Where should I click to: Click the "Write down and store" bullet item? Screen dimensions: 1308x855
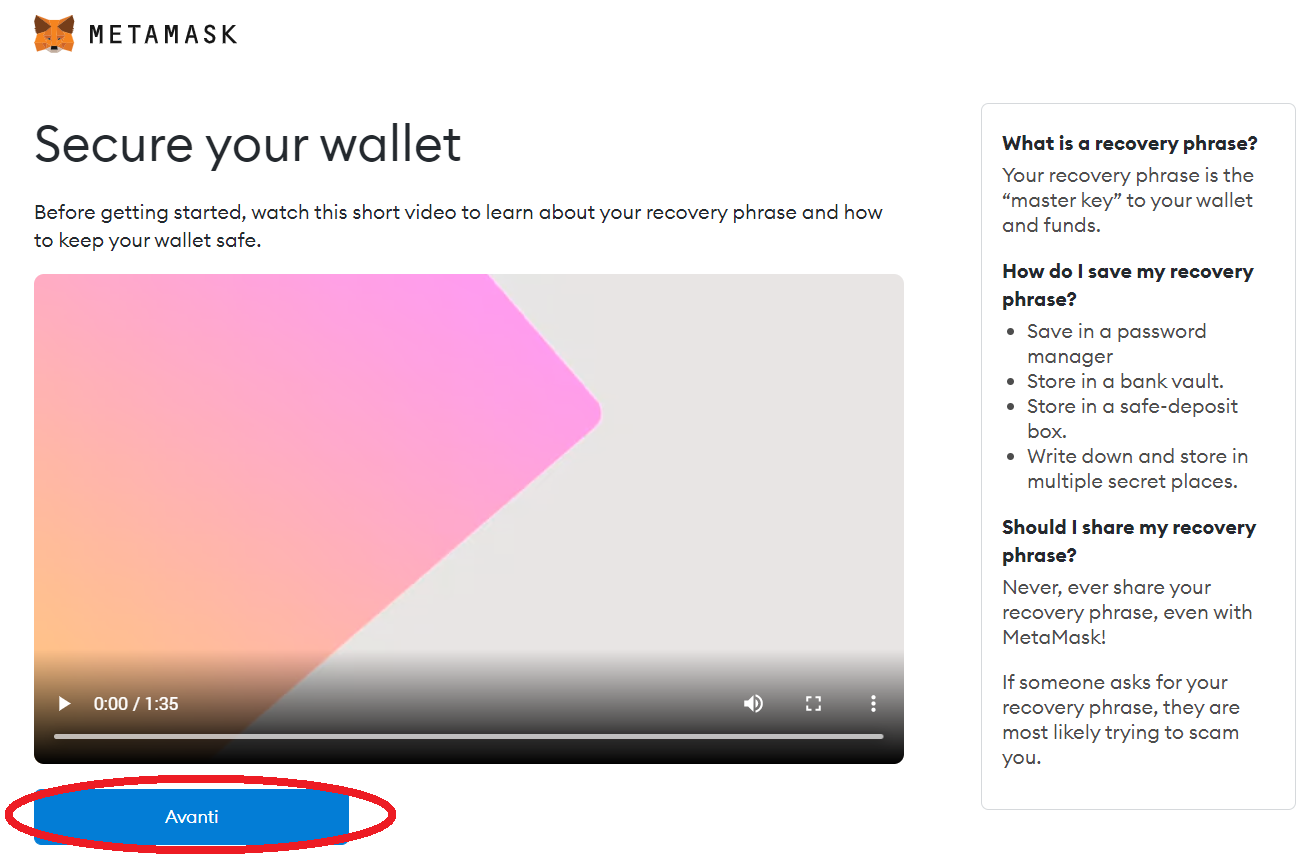tap(1137, 469)
